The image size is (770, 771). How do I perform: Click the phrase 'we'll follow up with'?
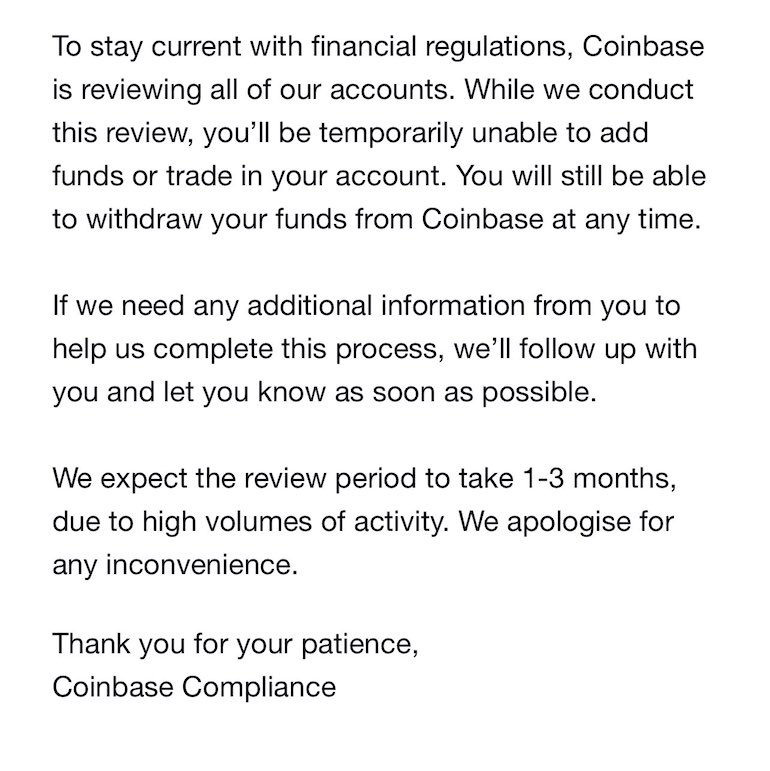pos(575,349)
